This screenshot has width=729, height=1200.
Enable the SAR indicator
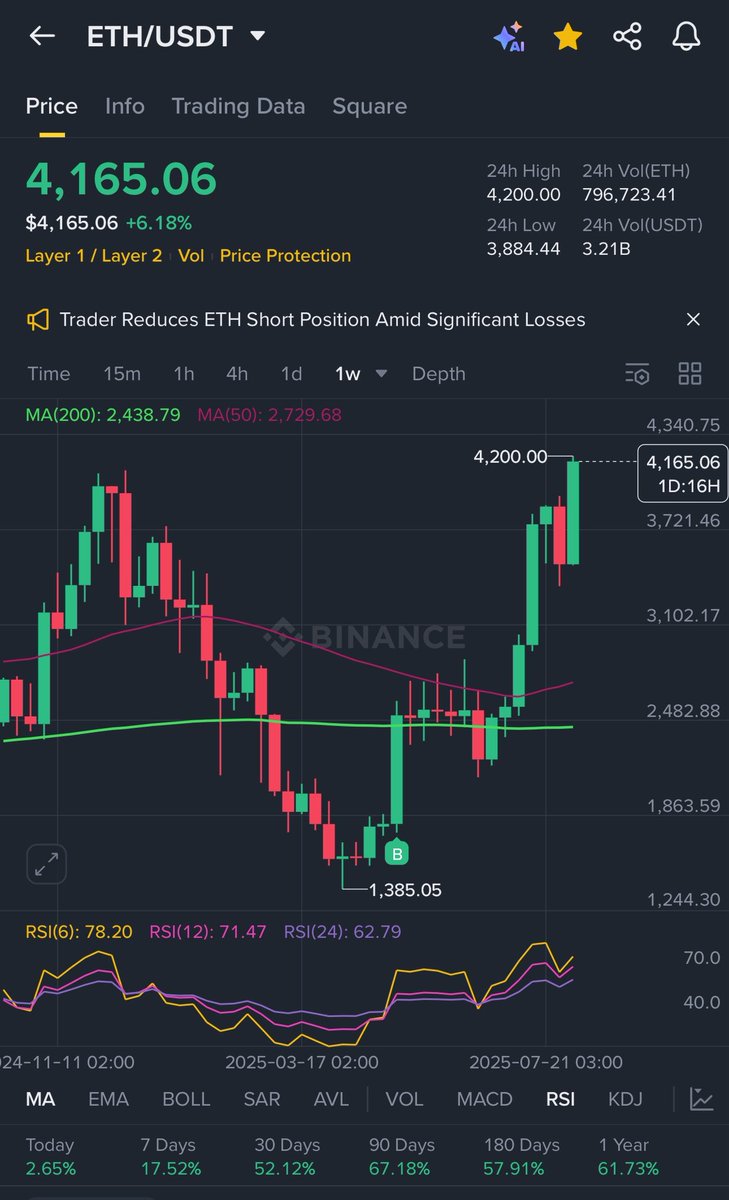(262, 1099)
